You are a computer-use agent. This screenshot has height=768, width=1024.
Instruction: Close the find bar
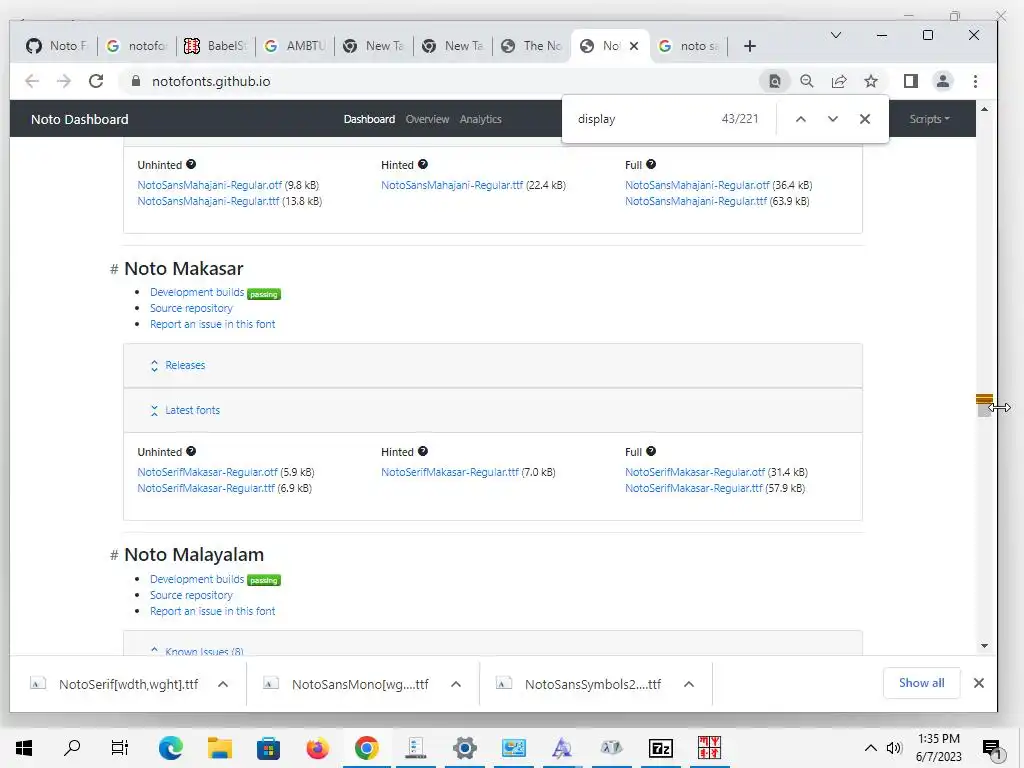pos(865,119)
